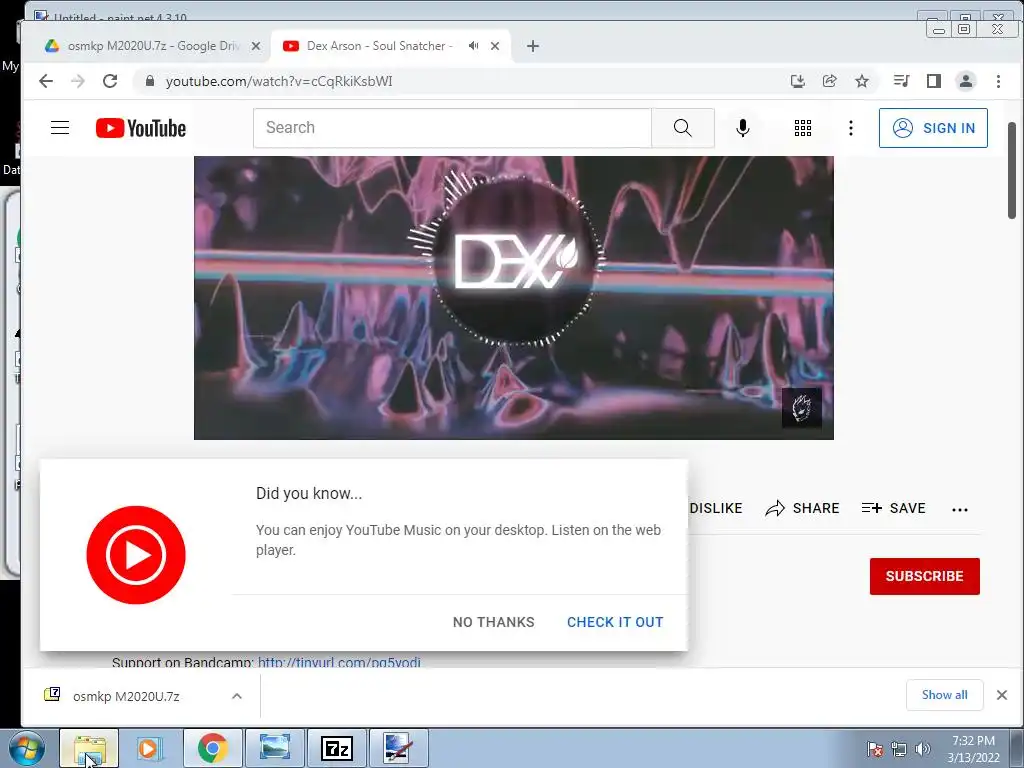Click DISLIKE under the video
This screenshot has height=768, width=1024.
click(x=716, y=508)
